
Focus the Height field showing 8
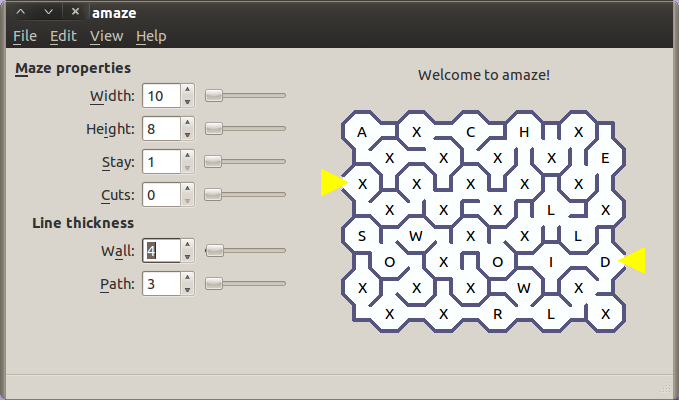[x=162, y=129]
